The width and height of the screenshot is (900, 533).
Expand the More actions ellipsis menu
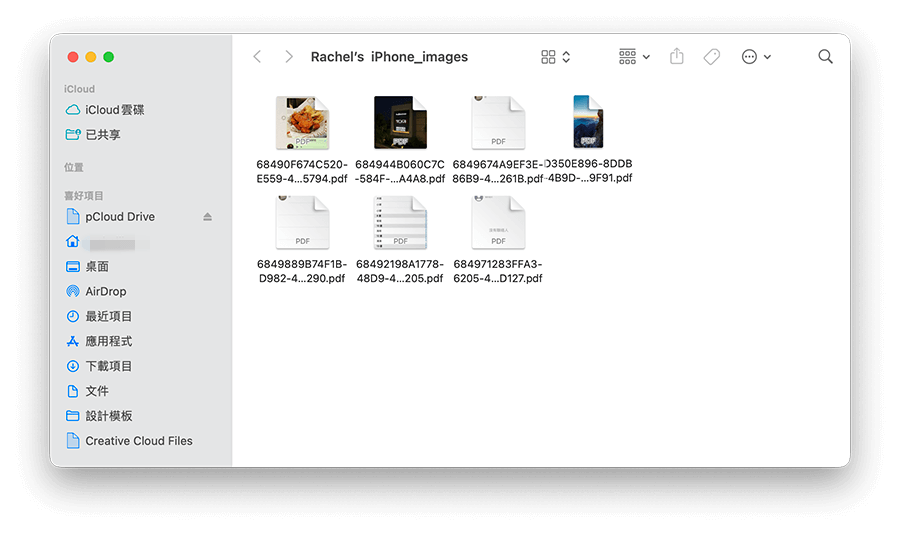(756, 57)
